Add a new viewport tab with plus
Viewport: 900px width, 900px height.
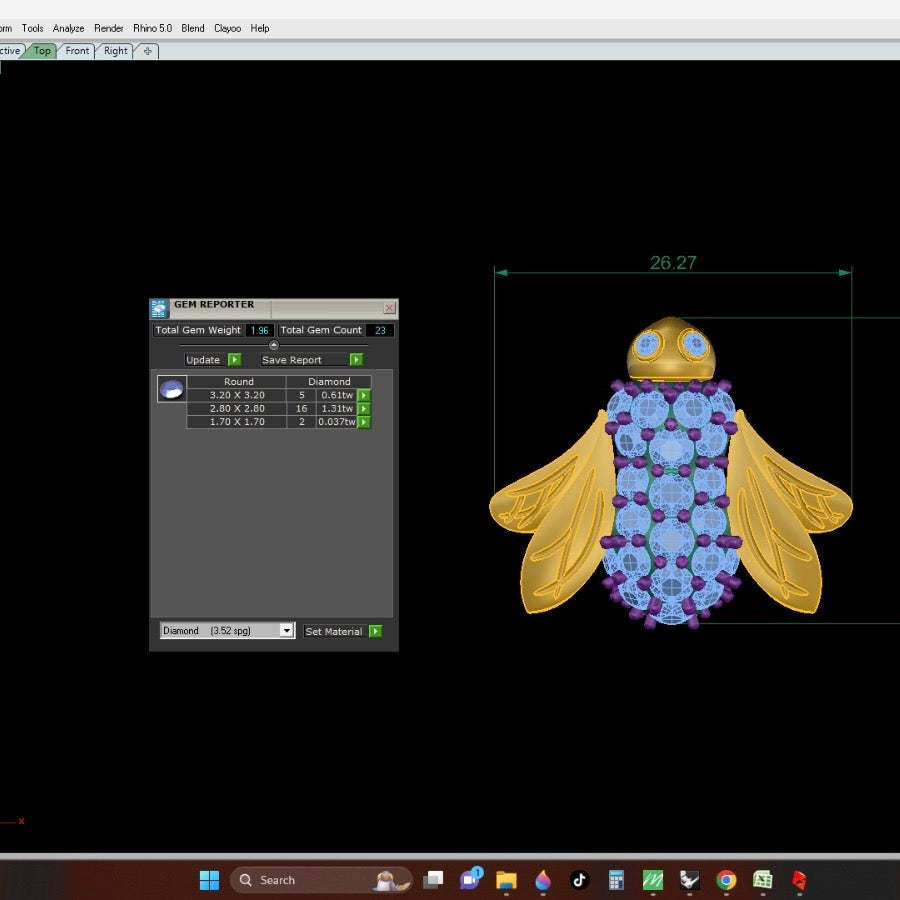click(148, 51)
